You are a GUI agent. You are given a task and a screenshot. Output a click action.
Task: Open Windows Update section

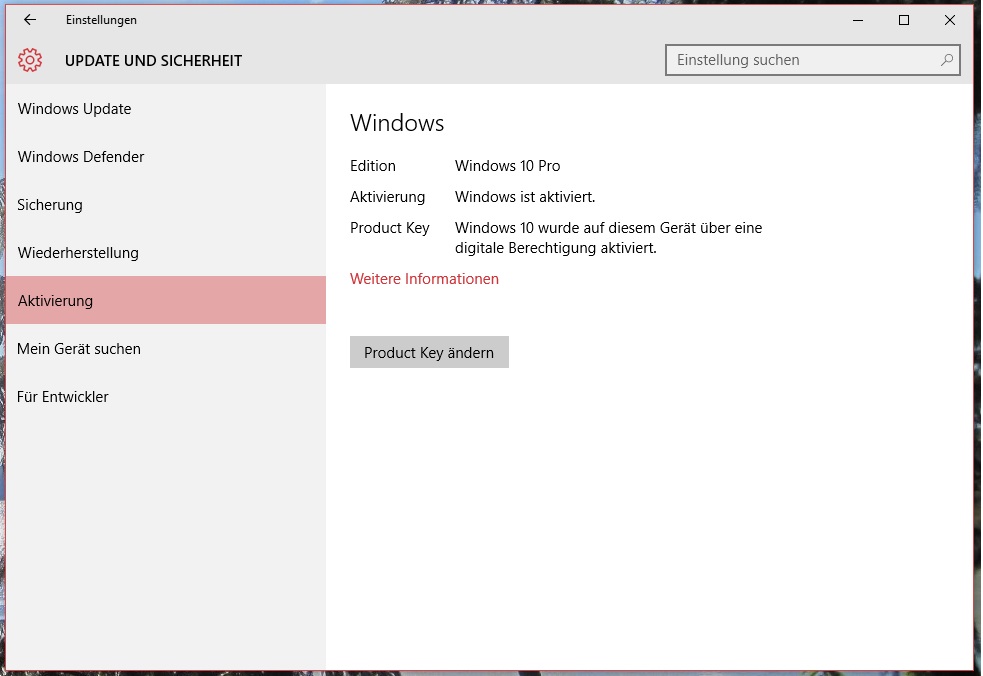166,108
